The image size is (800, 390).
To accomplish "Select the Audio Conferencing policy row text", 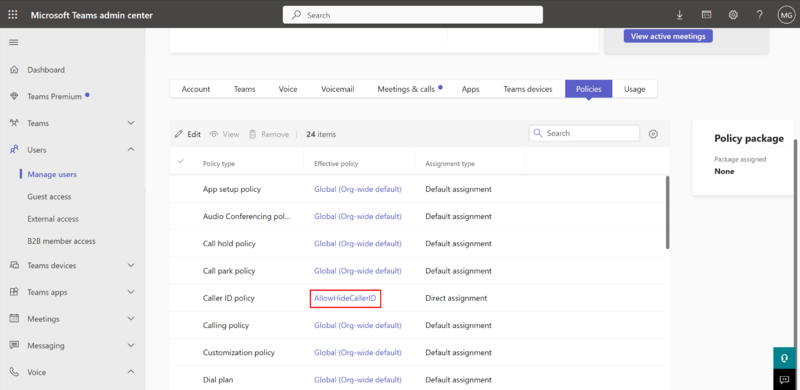I will coord(247,216).
